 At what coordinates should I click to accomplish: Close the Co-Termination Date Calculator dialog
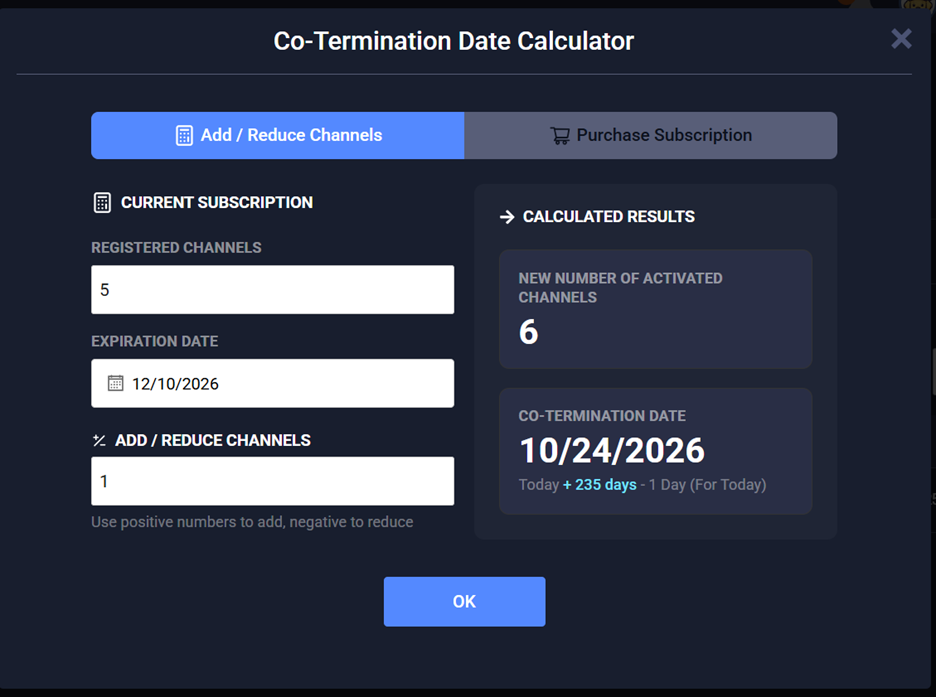point(901,39)
